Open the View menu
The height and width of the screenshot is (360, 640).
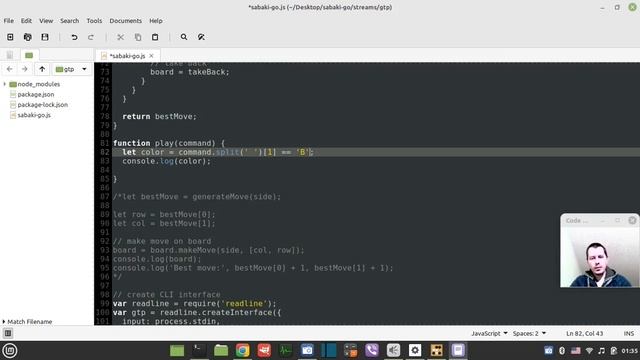[x=46, y=21]
